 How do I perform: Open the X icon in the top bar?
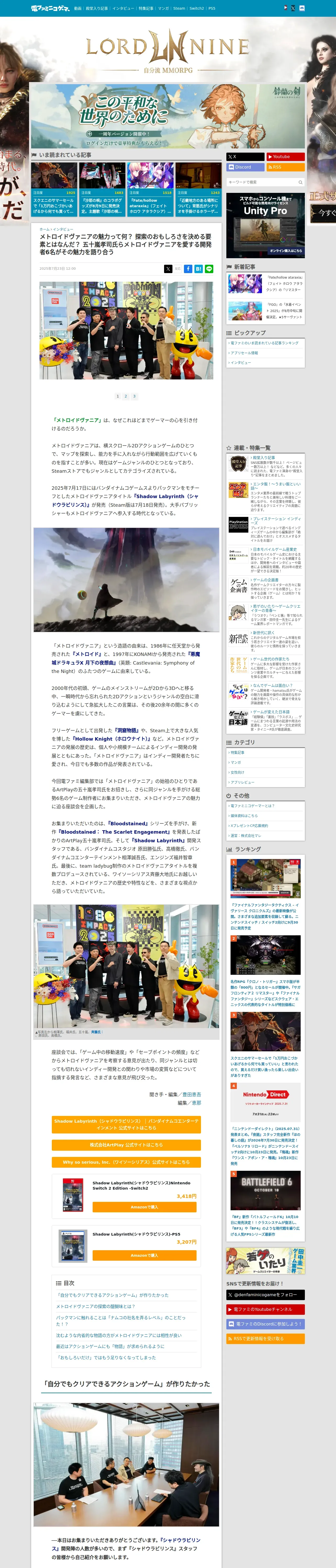(293, 8)
